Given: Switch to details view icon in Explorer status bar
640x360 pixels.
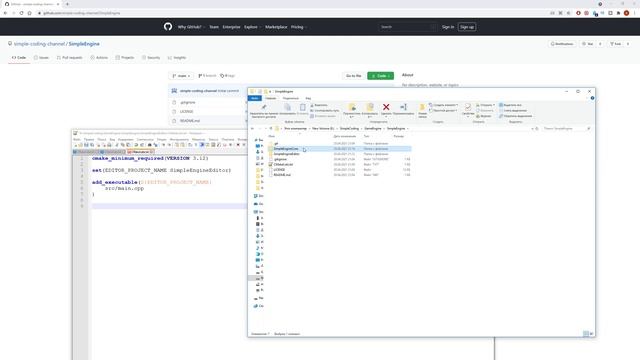Looking at the screenshot, I should point(586,334).
